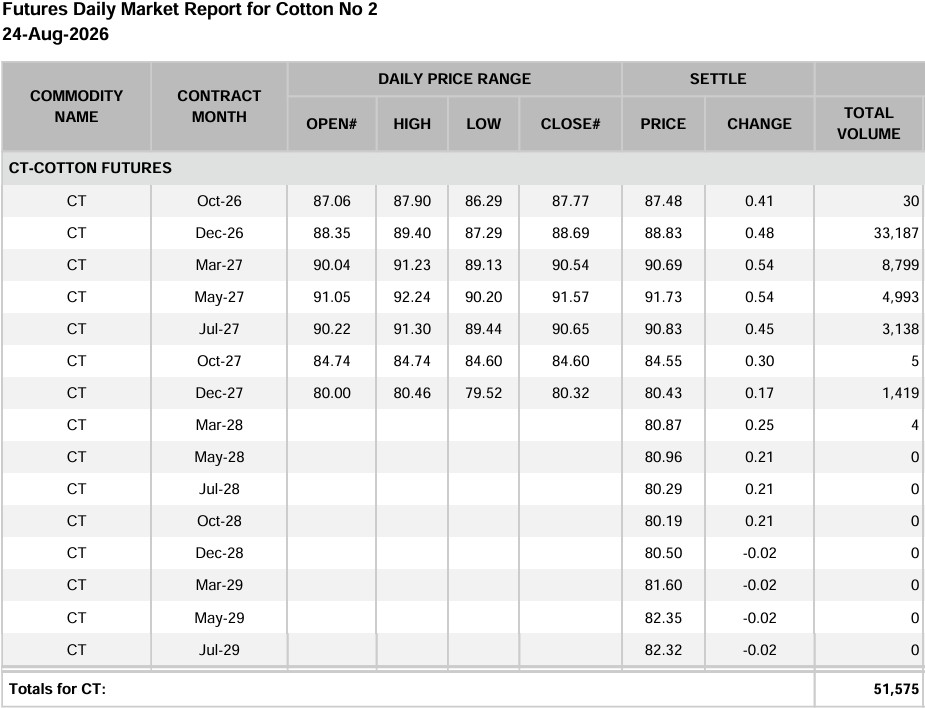The width and height of the screenshot is (925, 708).
Task: Select the CT-COTTON FUTURES section row
Action: click(x=463, y=168)
